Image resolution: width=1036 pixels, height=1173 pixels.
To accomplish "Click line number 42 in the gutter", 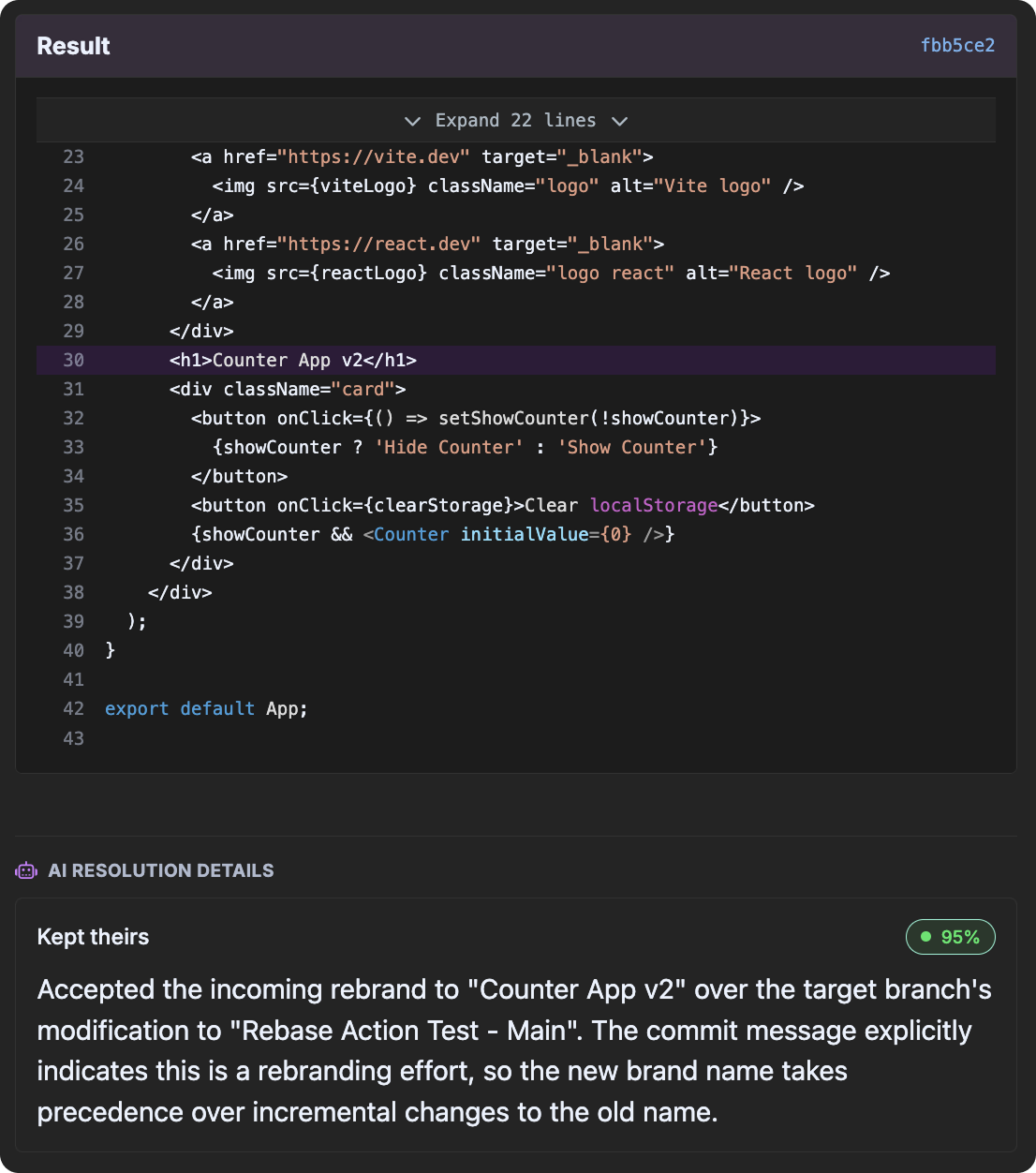I will point(73,708).
